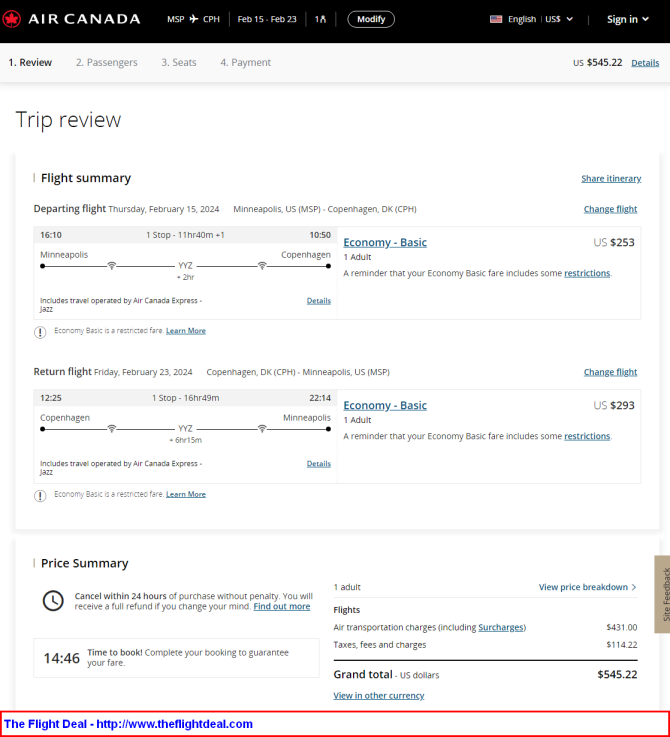This screenshot has width=670, height=737.
Task: Click the $114.22 taxes and fees amount
Action: (x=622, y=645)
